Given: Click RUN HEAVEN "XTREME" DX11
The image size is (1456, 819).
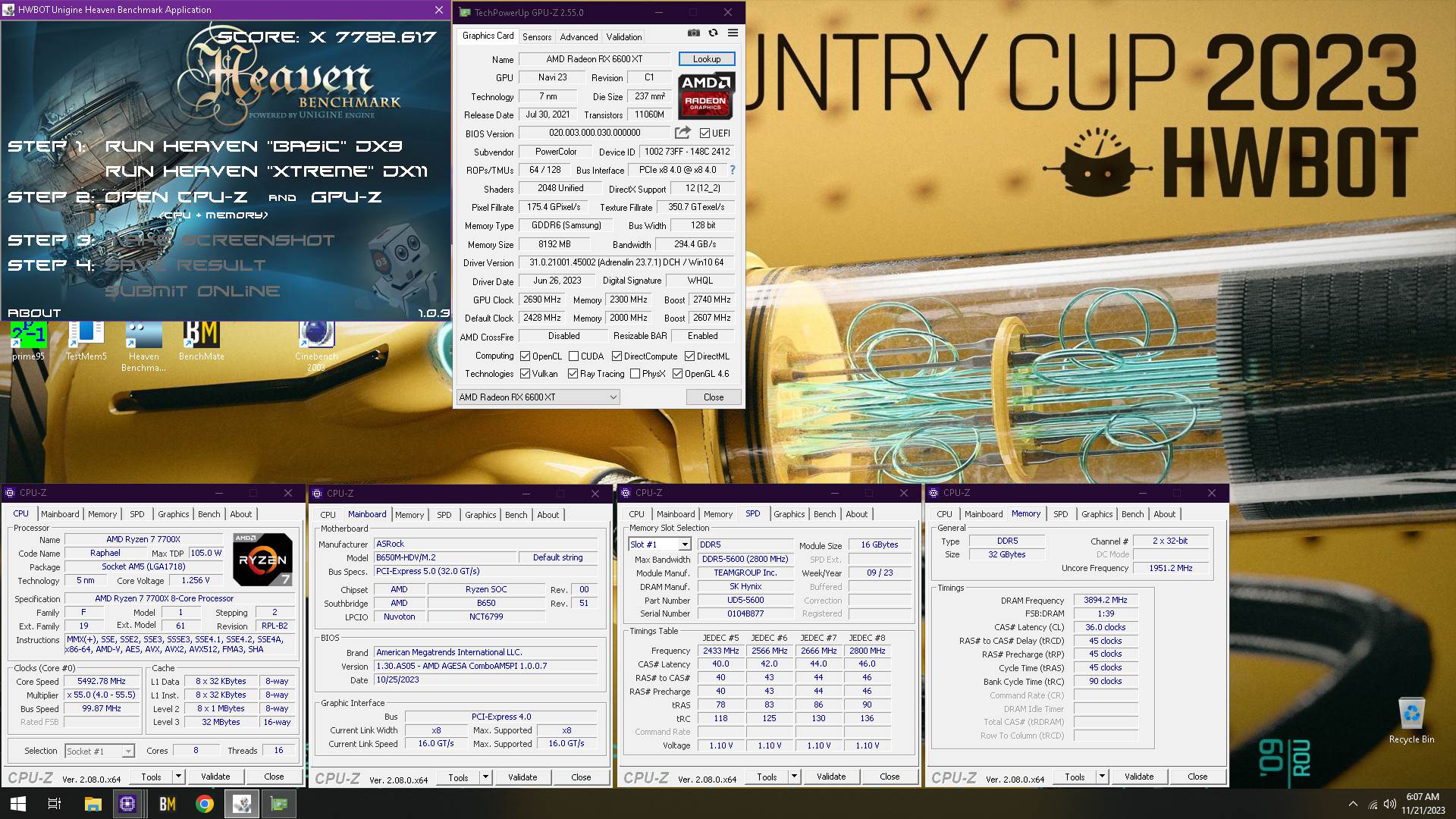Looking at the screenshot, I should click(266, 171).
